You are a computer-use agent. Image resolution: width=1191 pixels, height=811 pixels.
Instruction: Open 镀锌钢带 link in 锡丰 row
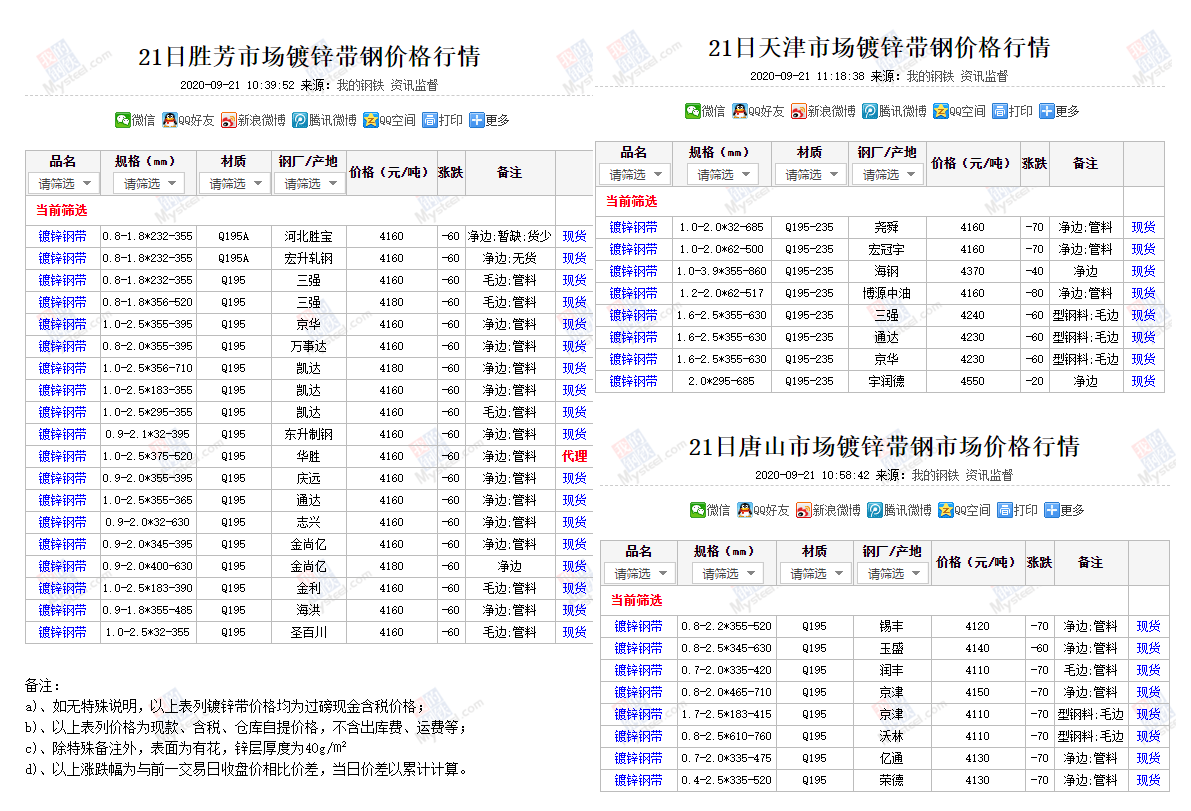638,626
